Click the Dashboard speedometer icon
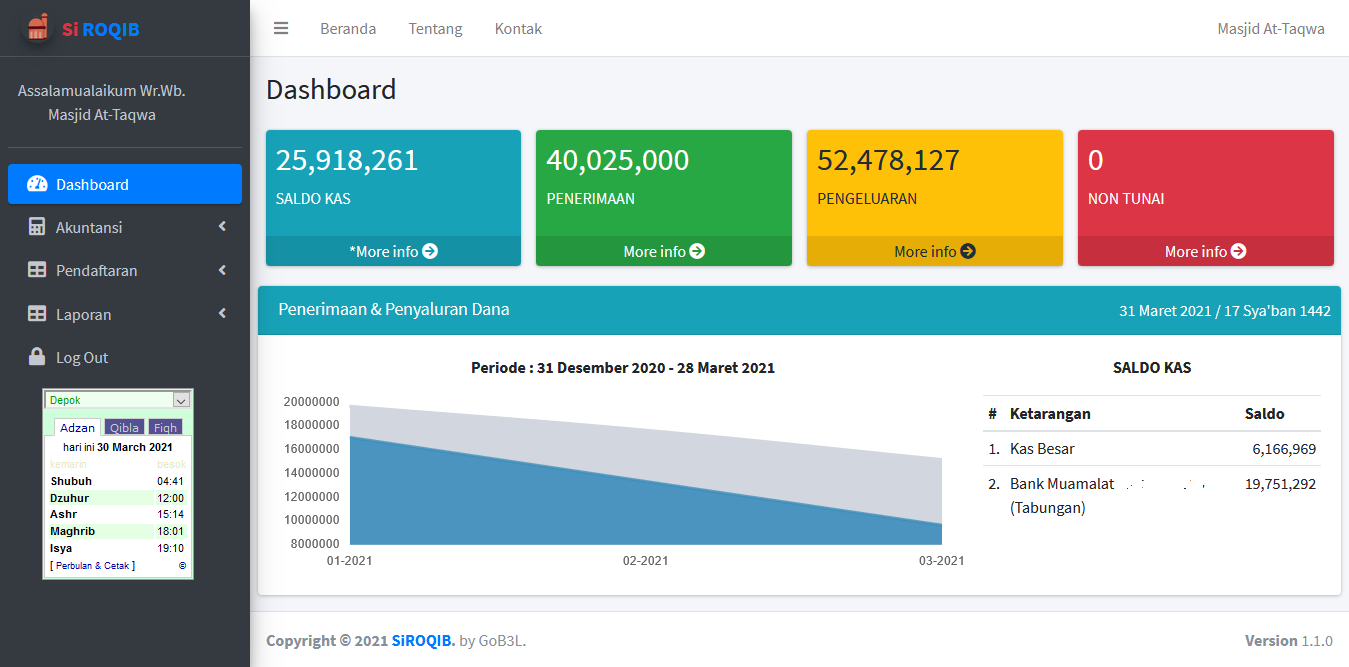1349x667 pixels. (37, 184)
